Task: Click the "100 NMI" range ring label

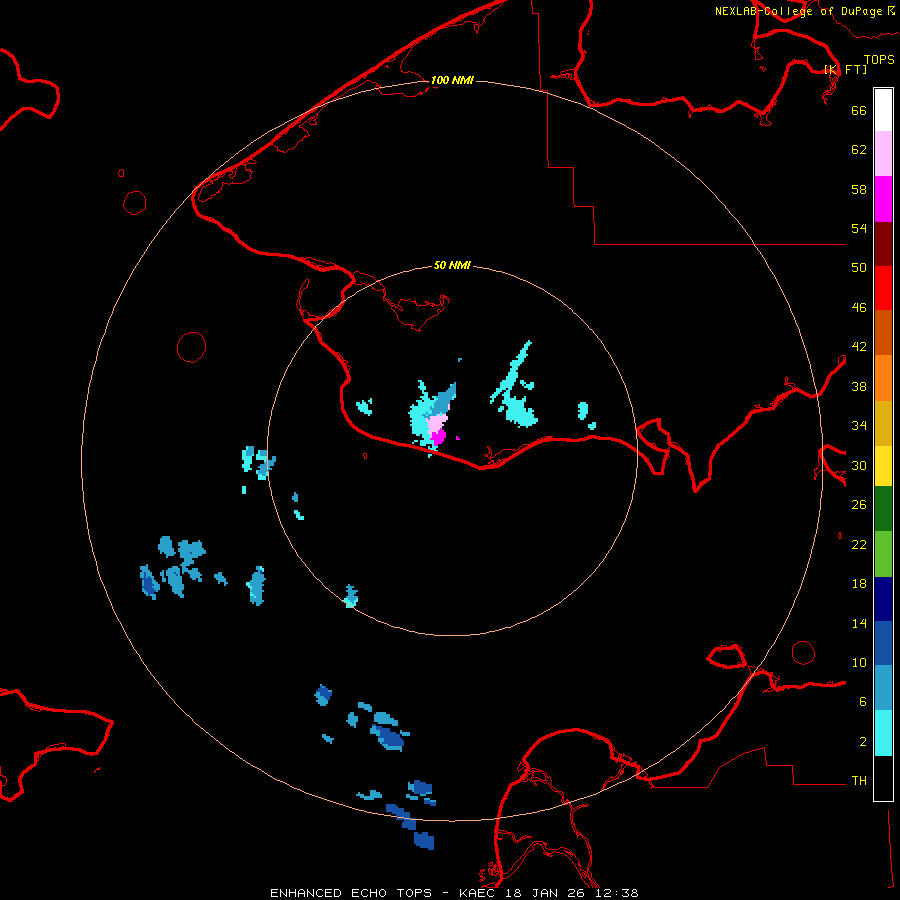Action: 452,80
